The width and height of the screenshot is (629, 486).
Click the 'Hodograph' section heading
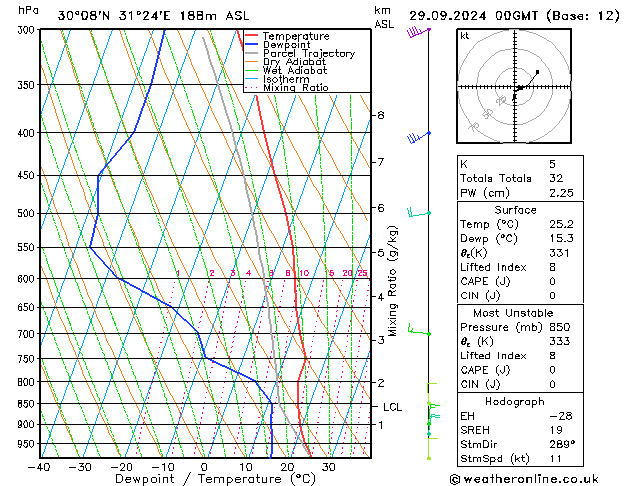tap(515, 401)
